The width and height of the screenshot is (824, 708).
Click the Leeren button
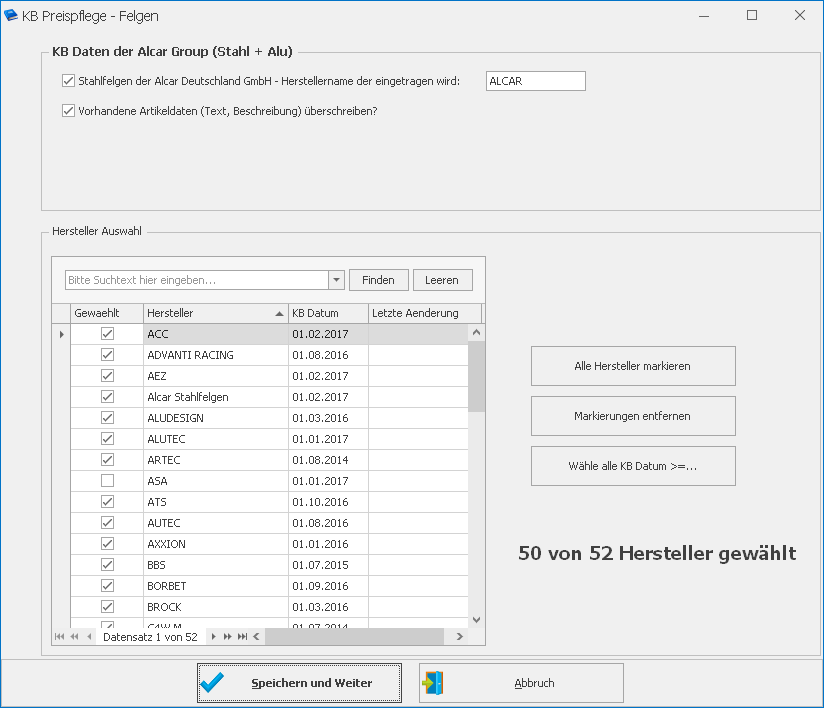coord(442,280)
